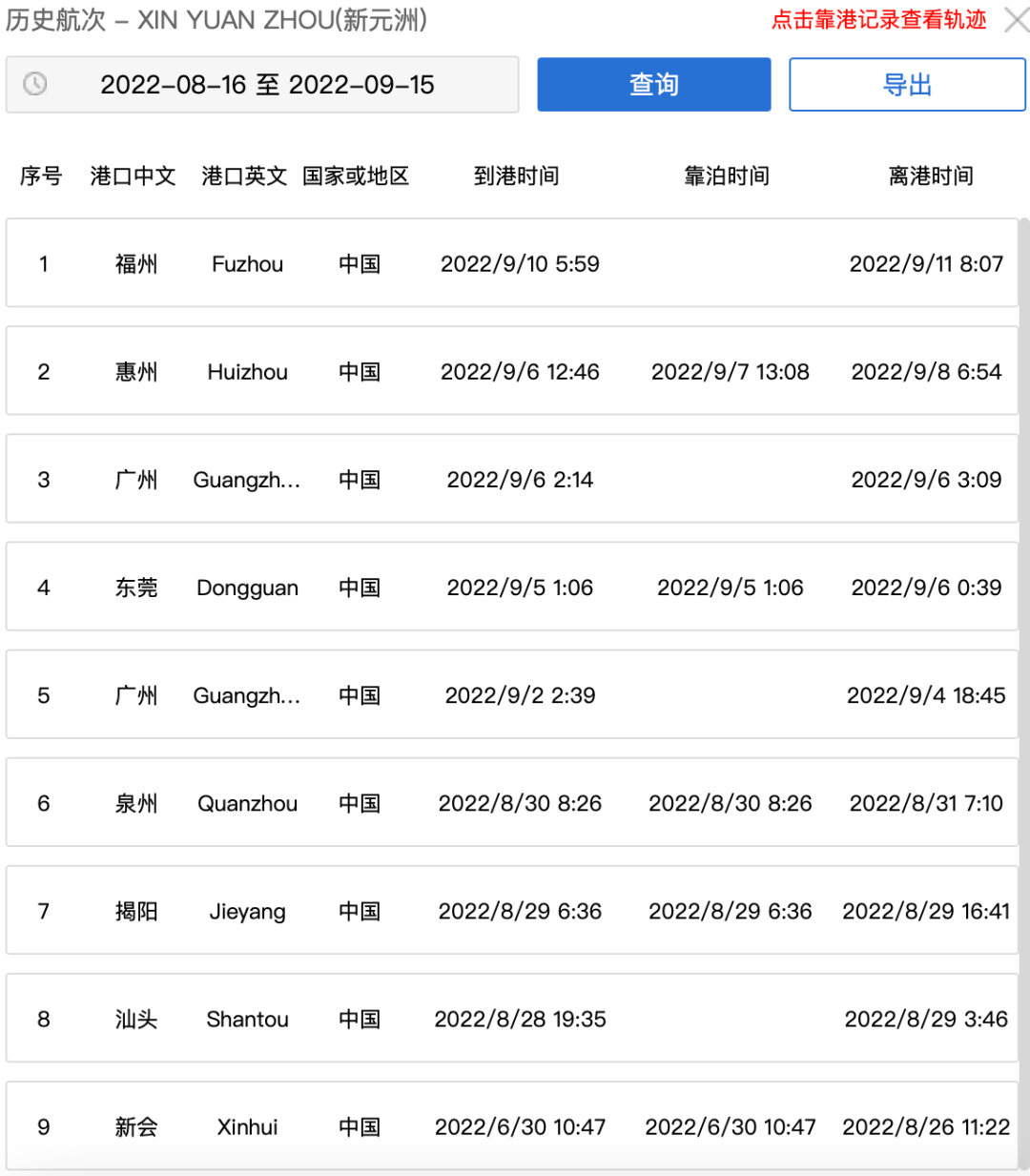Open the 福州 port record row
Screen dimensions: 1030x1176
[512, 263]
